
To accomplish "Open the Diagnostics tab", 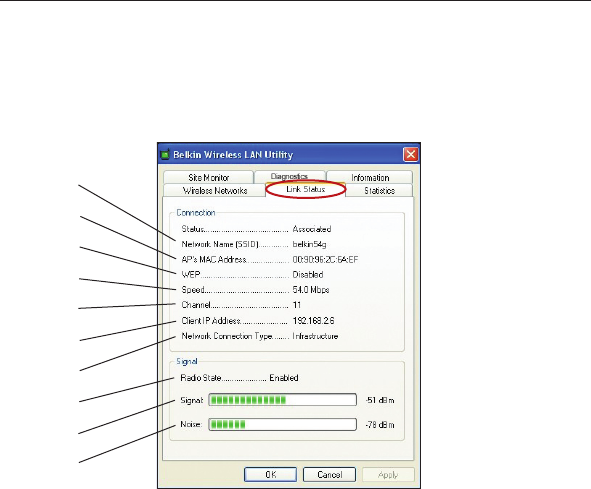I will [289, 176].
